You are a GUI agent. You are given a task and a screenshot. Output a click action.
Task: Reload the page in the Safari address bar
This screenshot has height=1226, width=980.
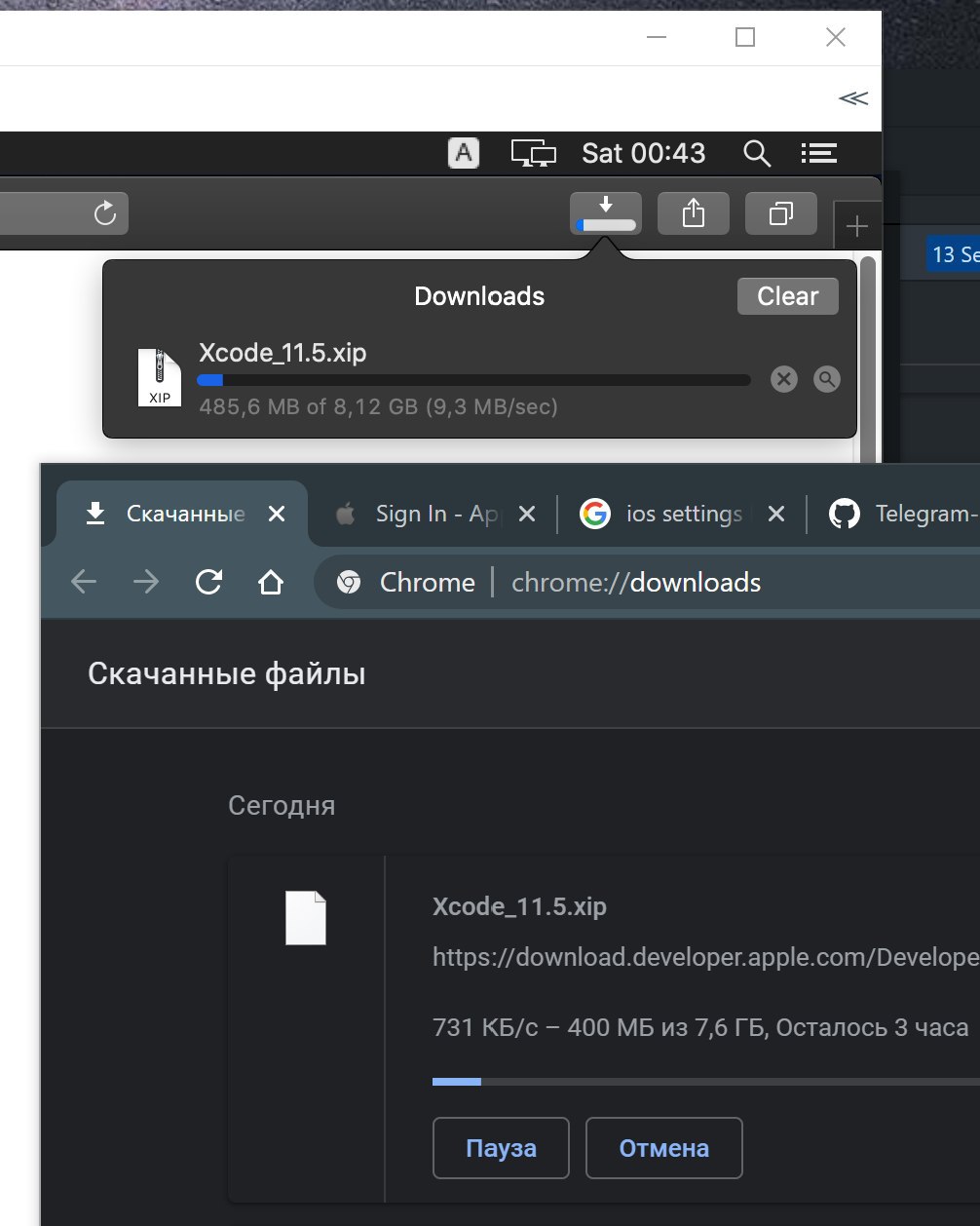click(x=105, y=212)
